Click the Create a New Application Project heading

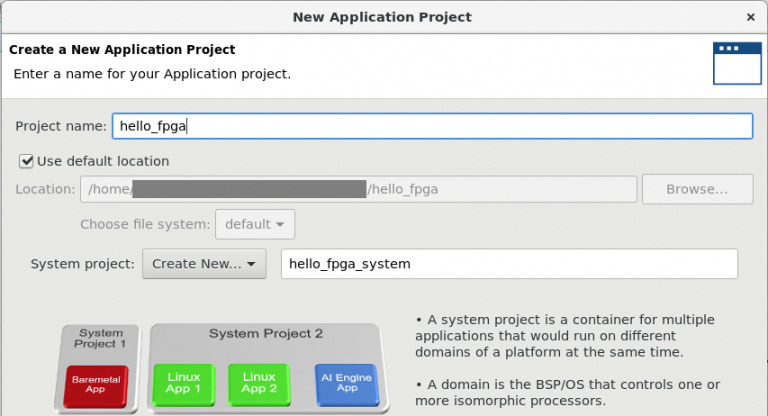[122, 50]
